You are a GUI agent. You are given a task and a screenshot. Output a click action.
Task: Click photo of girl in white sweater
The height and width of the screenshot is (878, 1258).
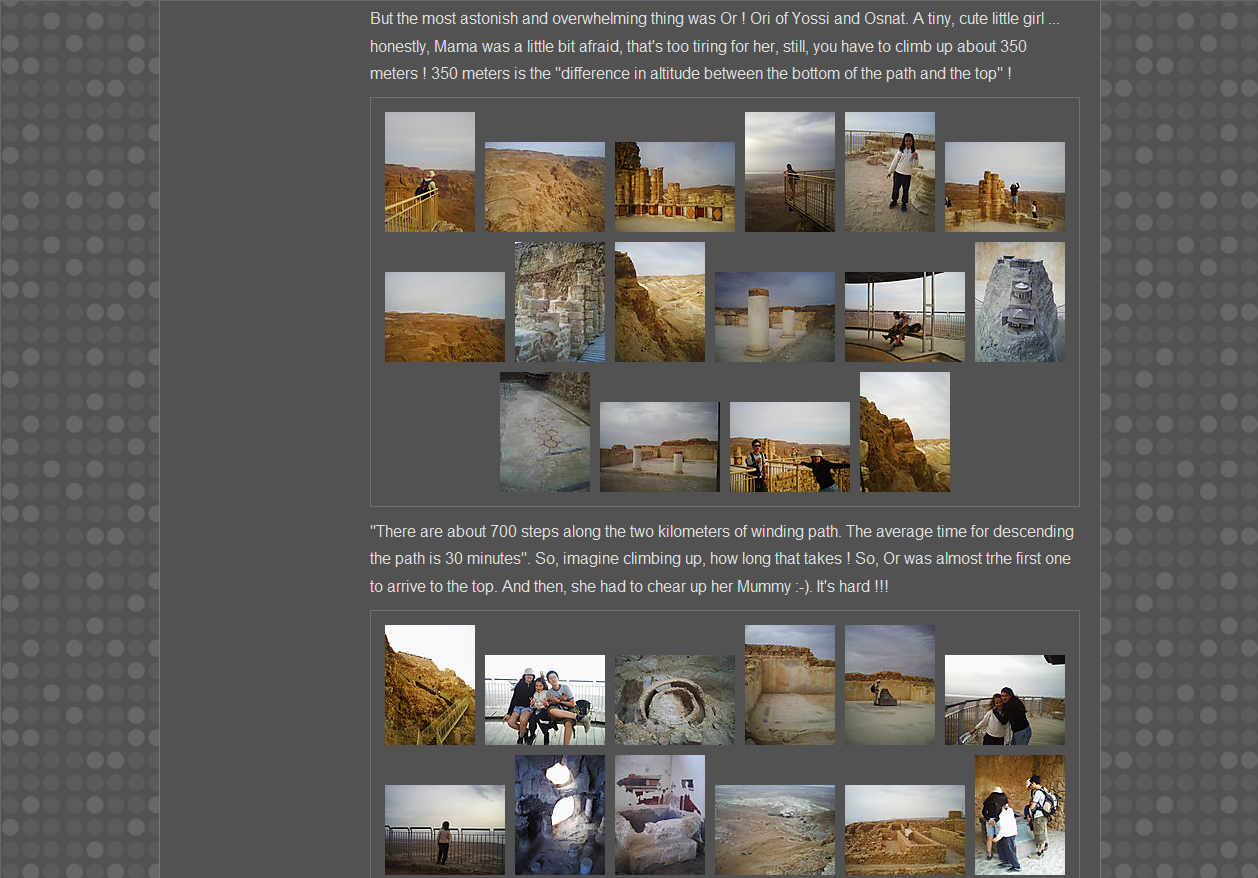tap(889, 172)
